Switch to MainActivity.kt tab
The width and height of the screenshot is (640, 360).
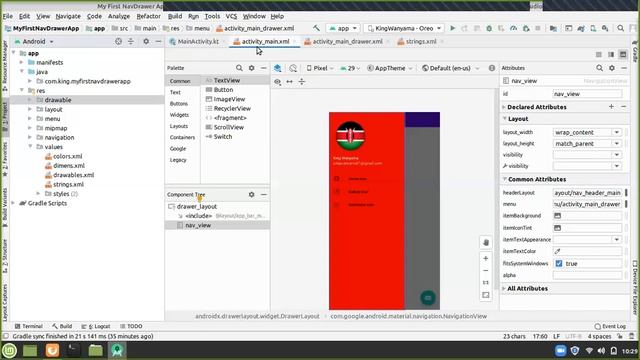(198, 42)
